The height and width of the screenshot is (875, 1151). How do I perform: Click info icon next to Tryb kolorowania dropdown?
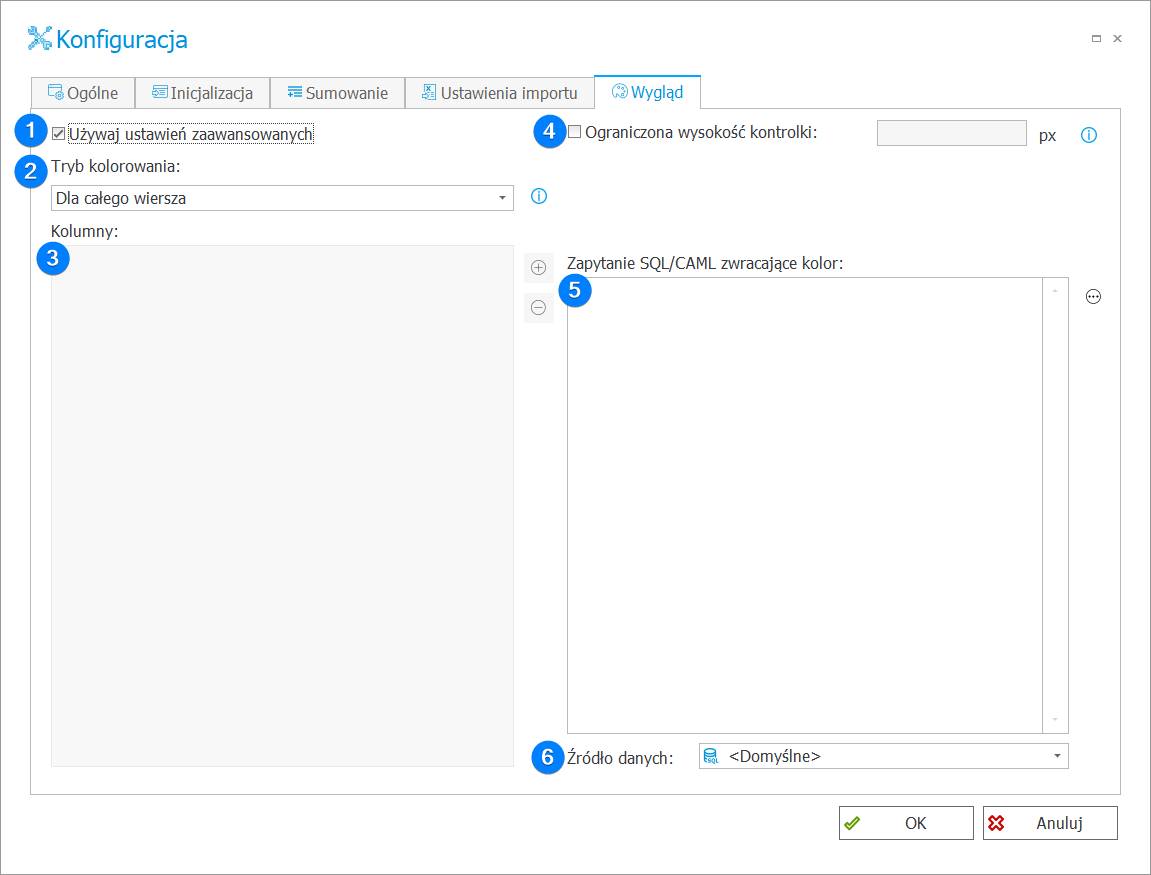click(x=539, y=196)
